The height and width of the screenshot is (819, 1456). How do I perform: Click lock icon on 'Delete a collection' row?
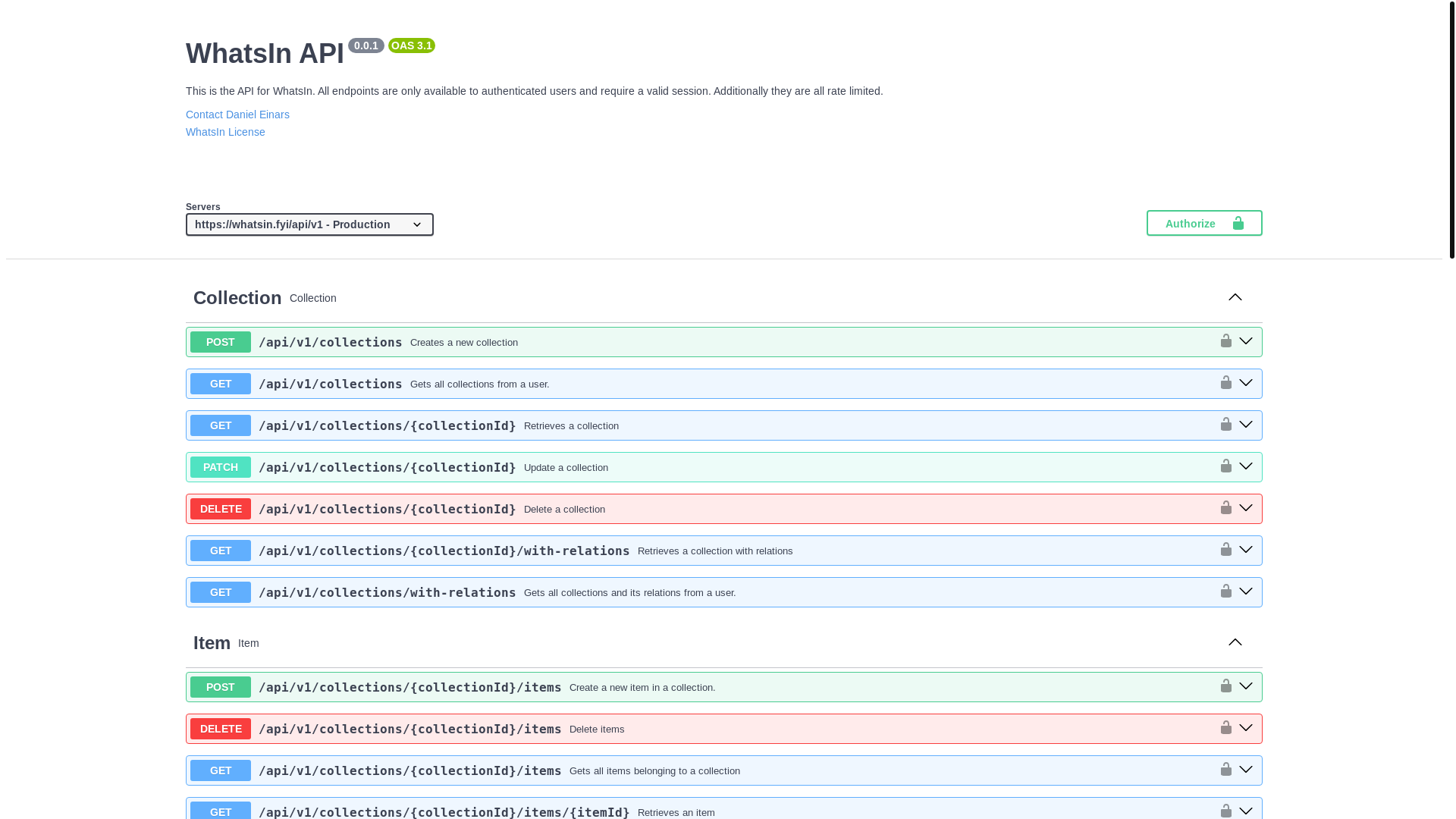[1225, 508]
